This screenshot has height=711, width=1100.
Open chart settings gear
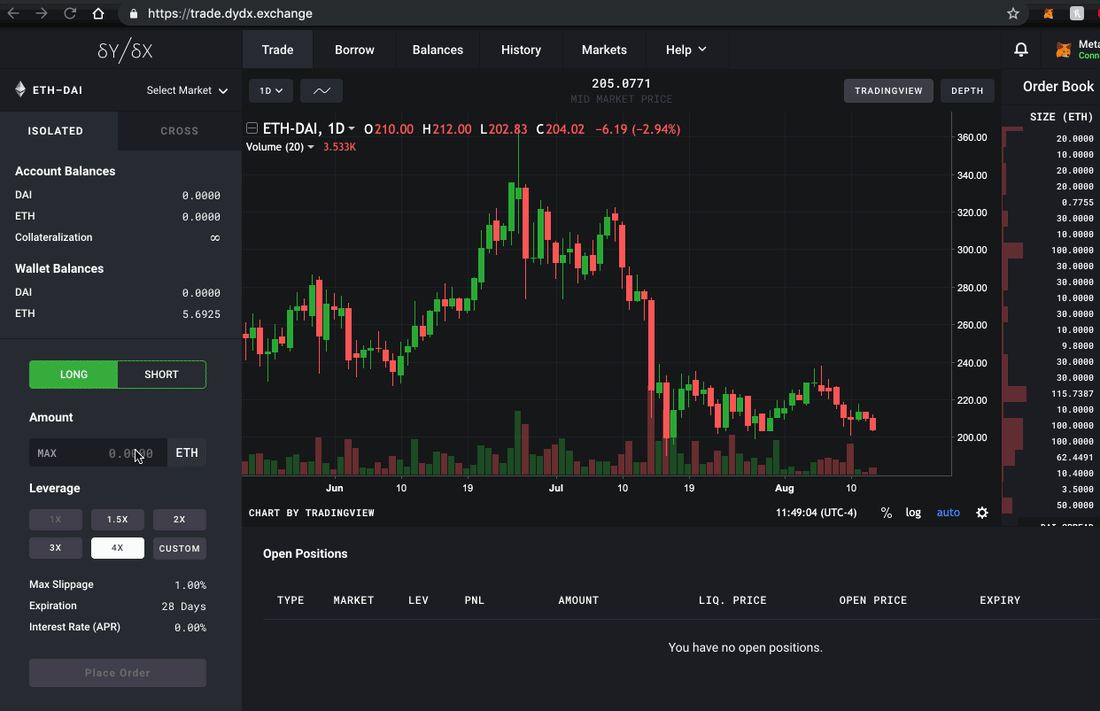(x=982, y=512)
